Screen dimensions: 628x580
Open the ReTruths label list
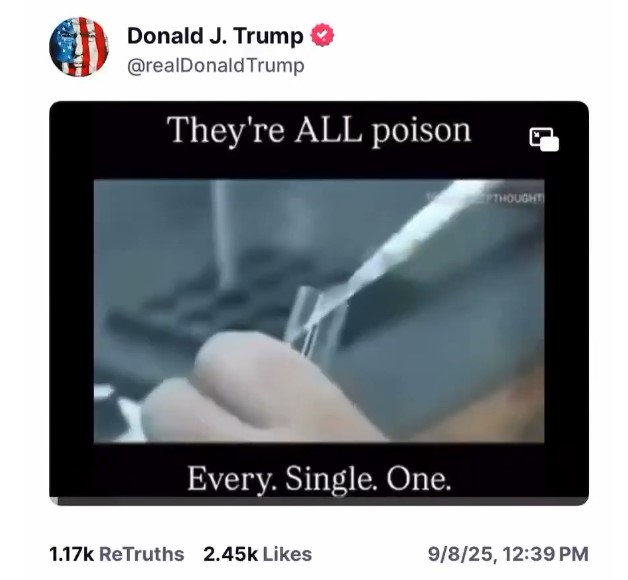tap(141, 554)
